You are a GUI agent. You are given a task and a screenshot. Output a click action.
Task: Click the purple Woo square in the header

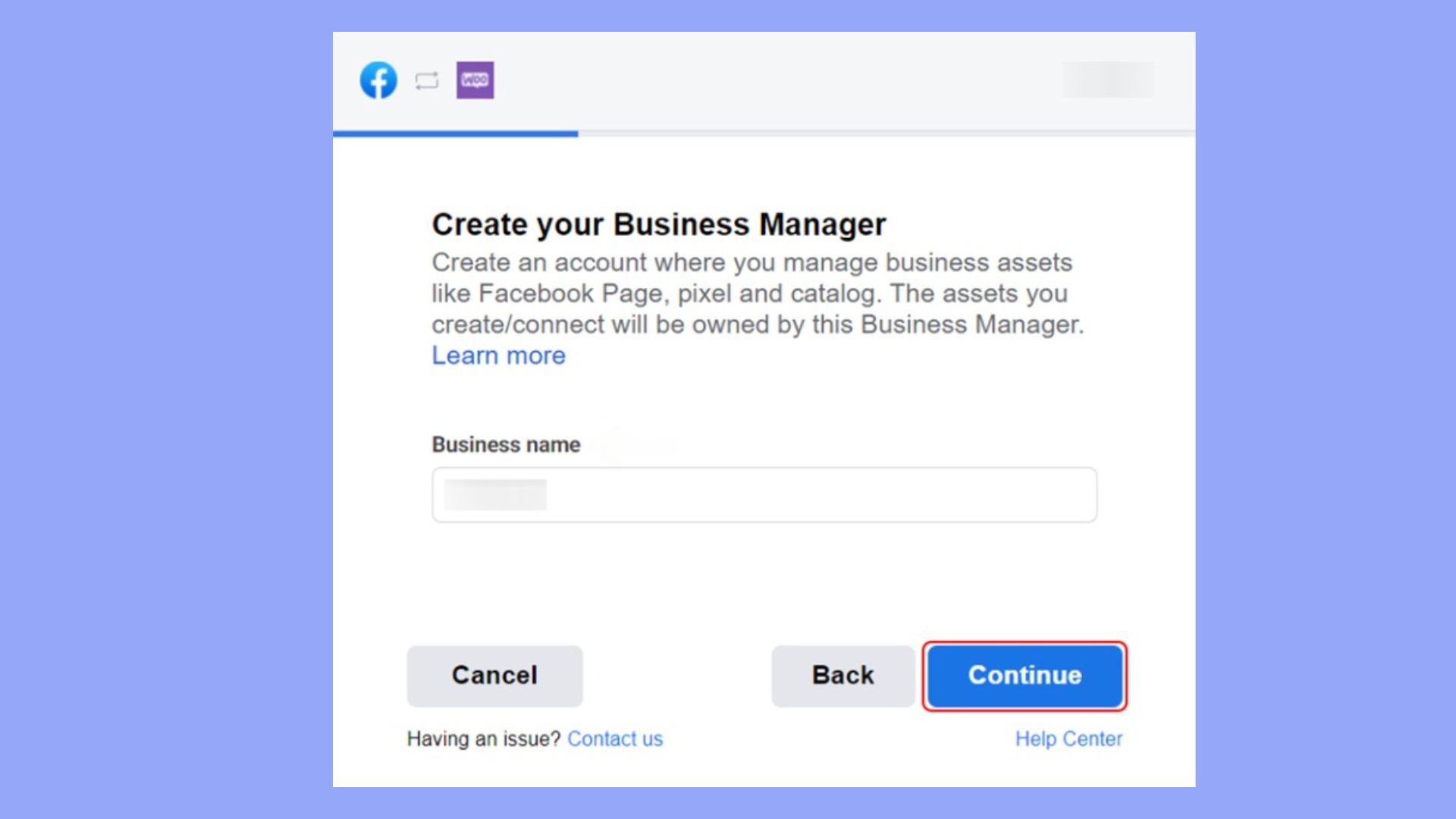(474, 79)
